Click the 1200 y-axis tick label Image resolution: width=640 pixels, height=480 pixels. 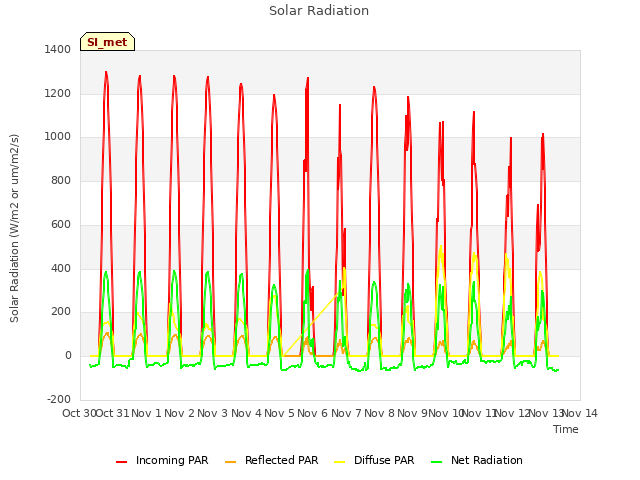[x=58, y=93]
